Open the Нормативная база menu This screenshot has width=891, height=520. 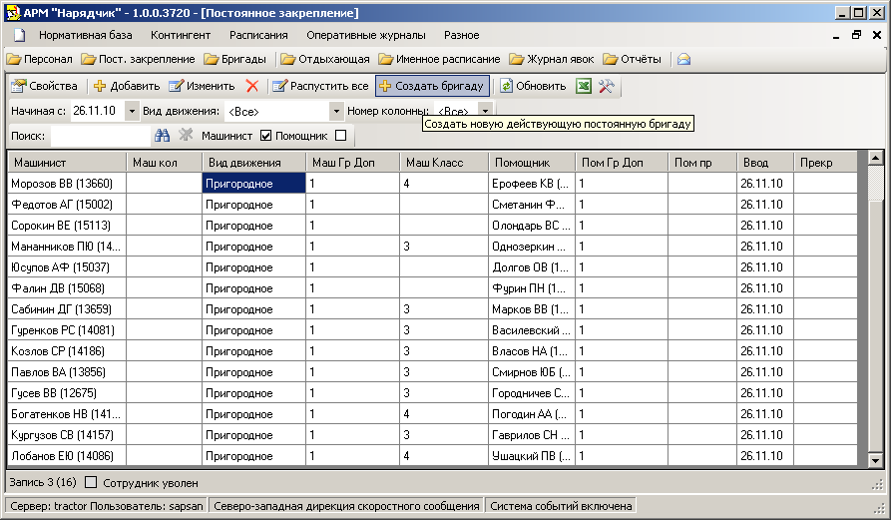[x=86, y=35]
